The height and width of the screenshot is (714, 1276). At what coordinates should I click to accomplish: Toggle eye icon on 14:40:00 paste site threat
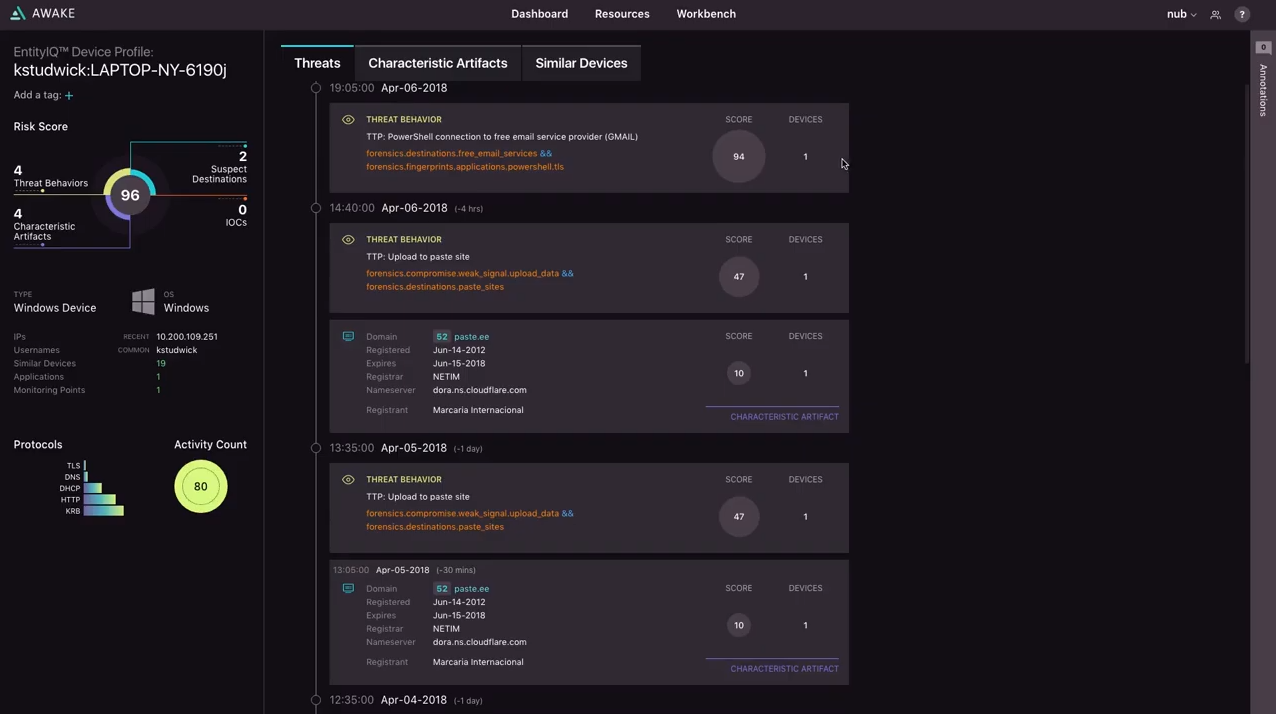[348, 240]
